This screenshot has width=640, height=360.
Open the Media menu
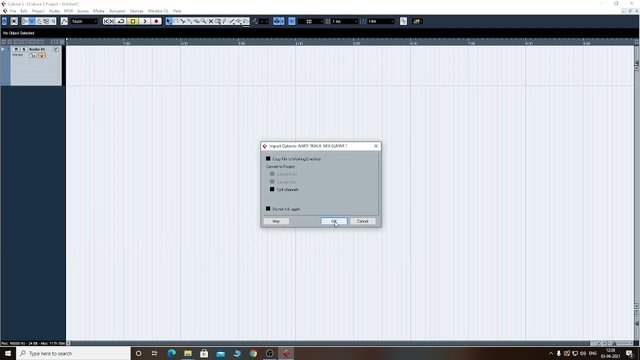click(98, 11)
